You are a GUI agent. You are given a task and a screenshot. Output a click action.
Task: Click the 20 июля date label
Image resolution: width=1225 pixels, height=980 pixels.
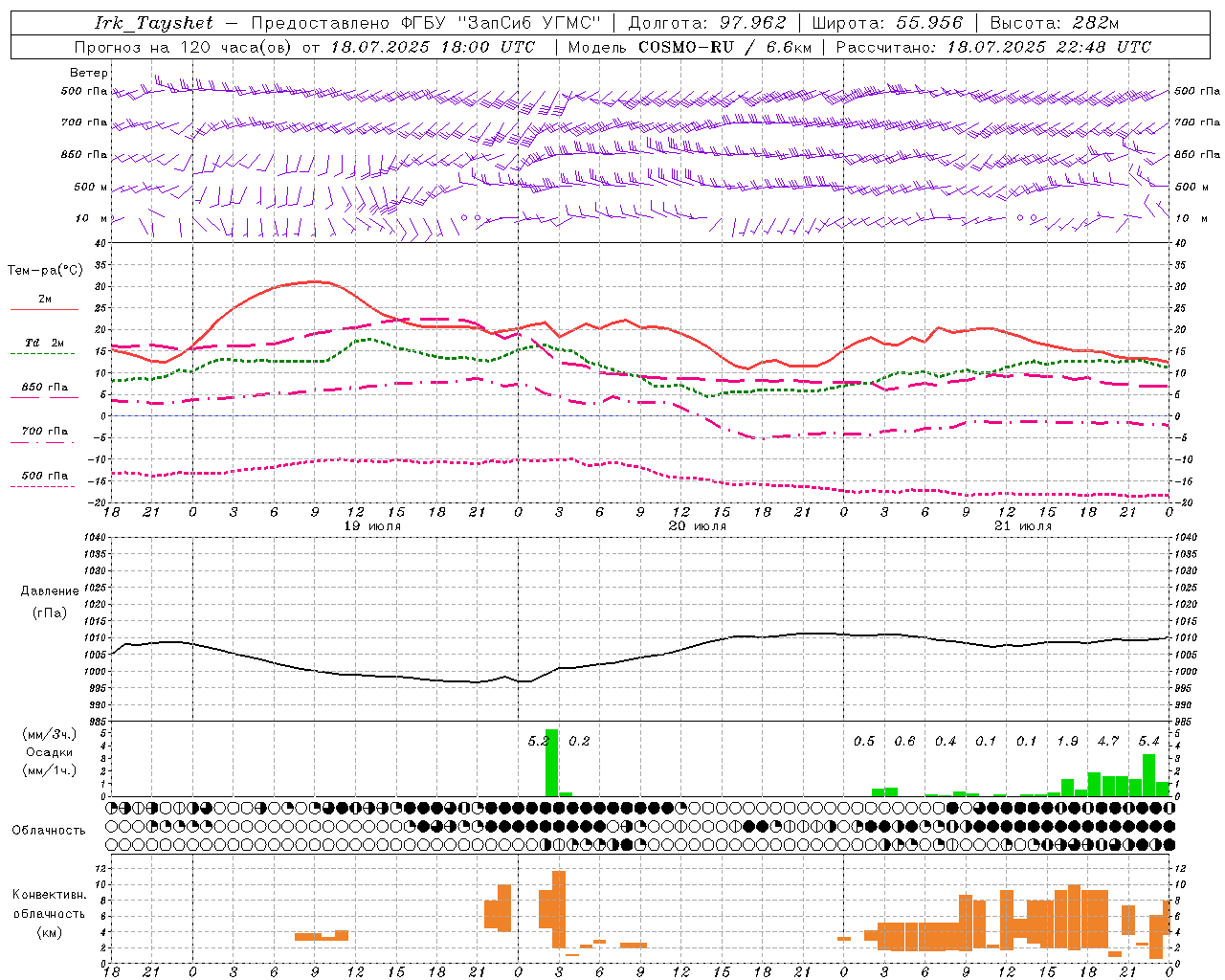[698, 526]
